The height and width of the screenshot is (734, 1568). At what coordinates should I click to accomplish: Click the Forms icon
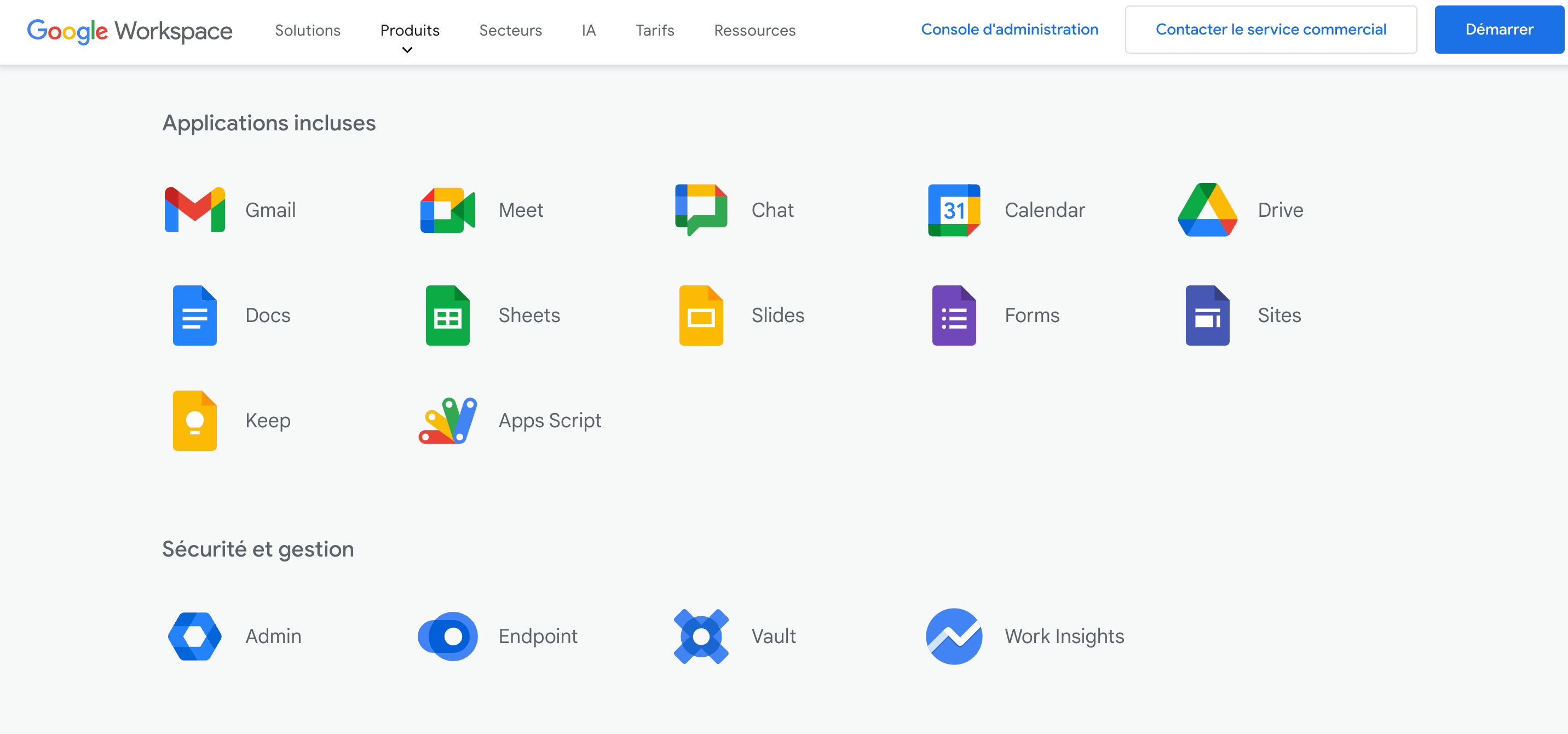coord(953,316)
